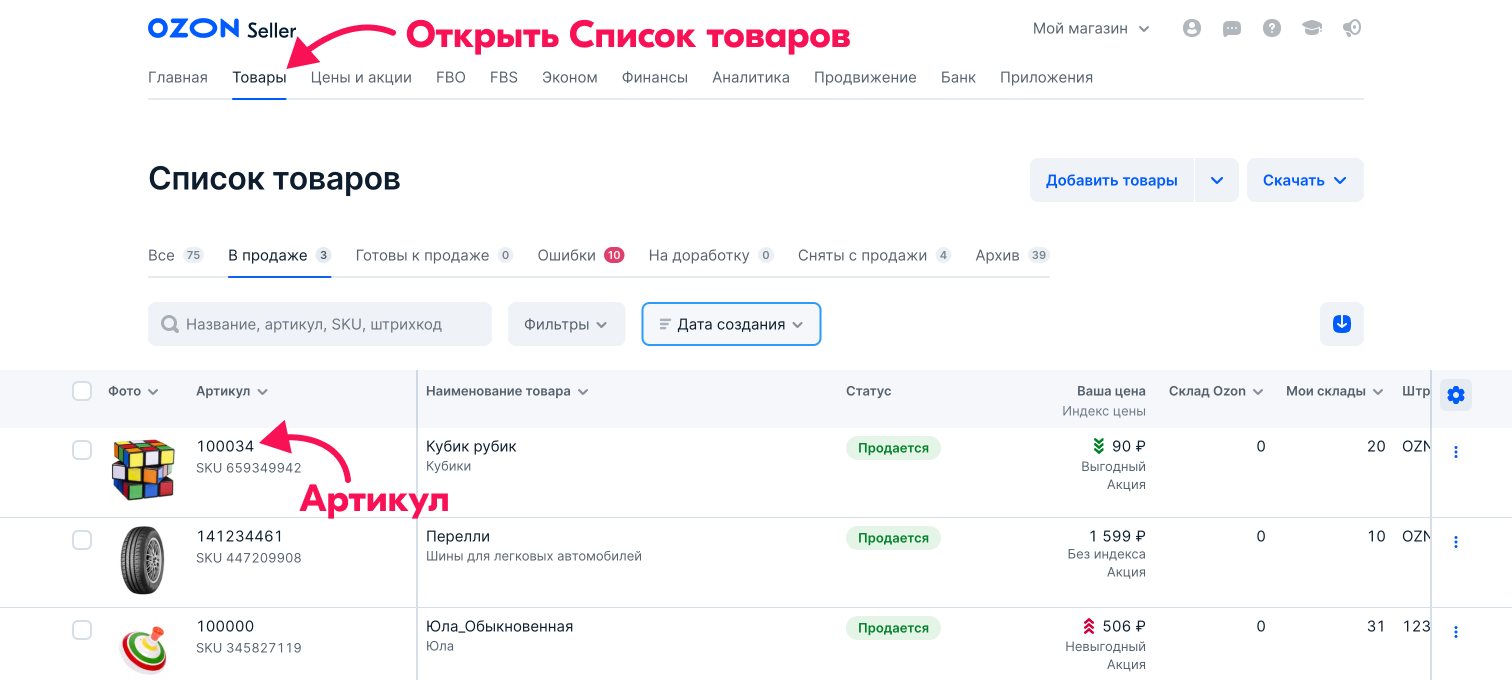Open the Цены и акции menu item
The height and width of the screenshot is (680, 1512).
(x=361, y=77)
